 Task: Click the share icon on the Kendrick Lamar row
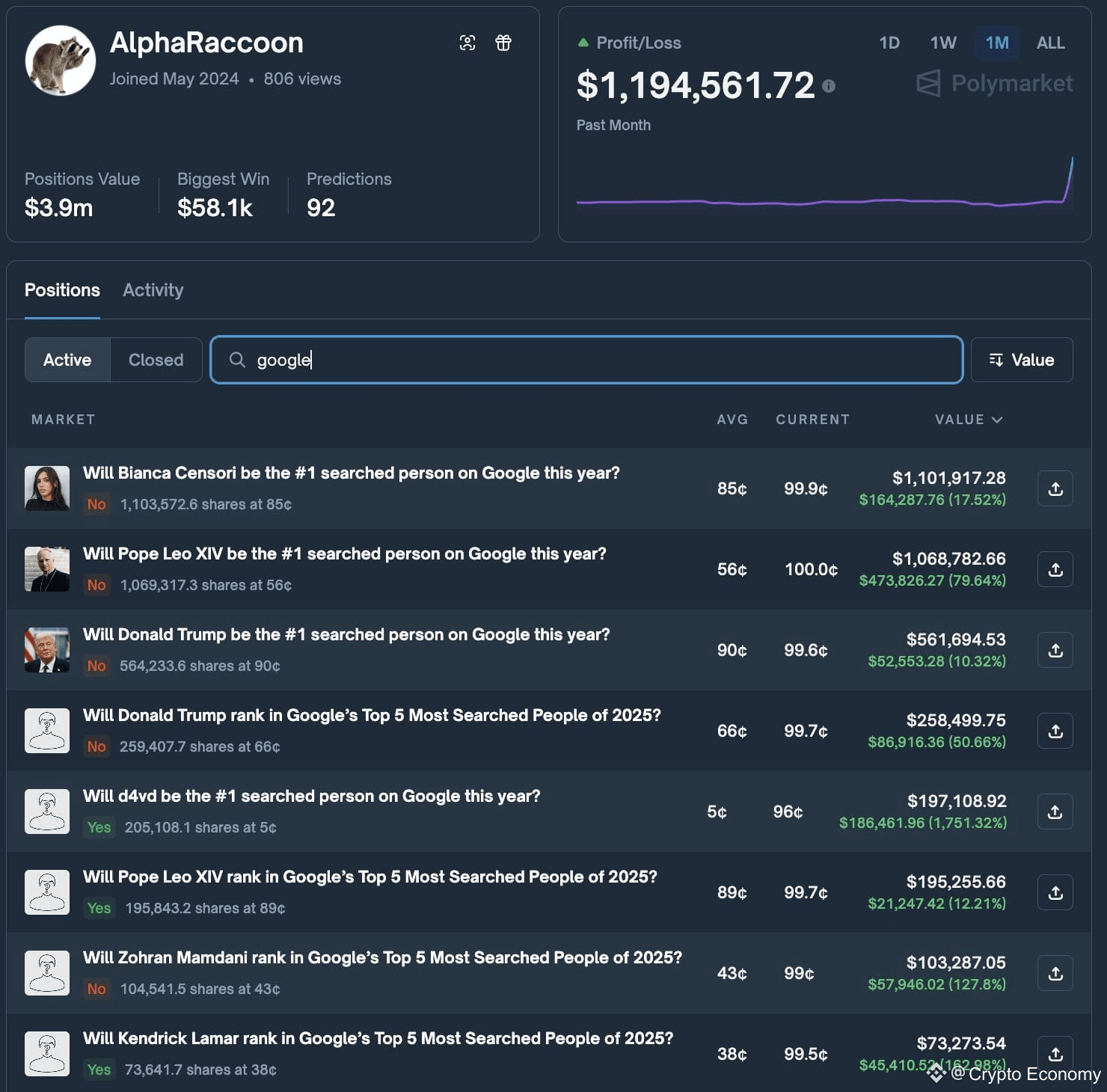coord(1055,1053)
